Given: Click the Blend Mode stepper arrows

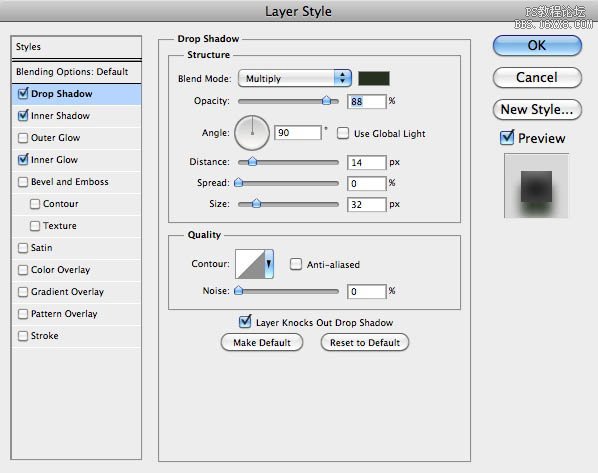Looking at the screenshot, I should (342, 78).
